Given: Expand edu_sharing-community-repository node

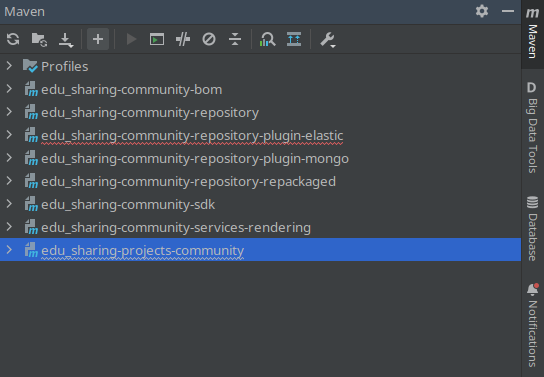Looking at the screenshot, I should click(x=9, y=112).
